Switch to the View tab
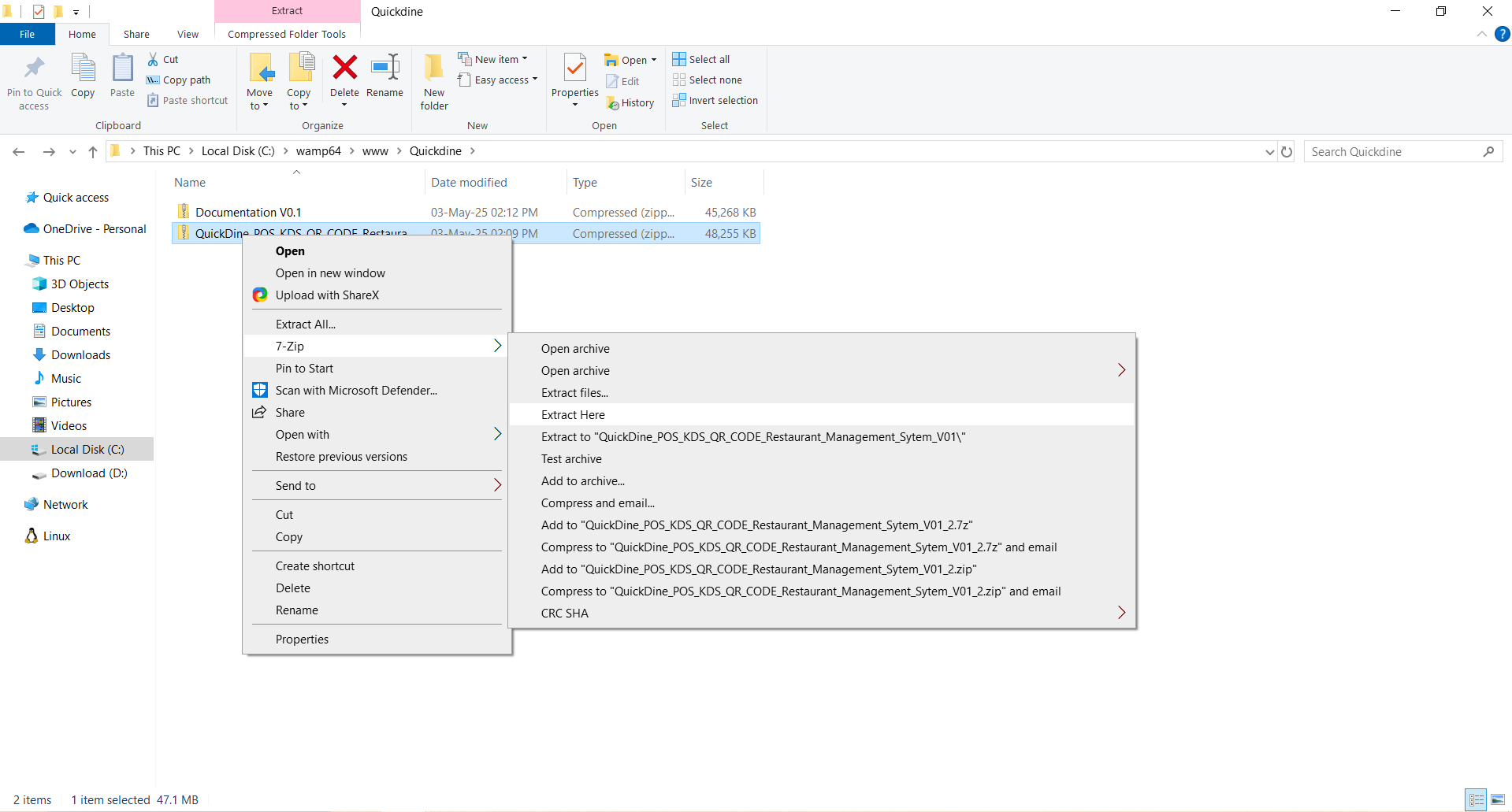Screen dimensions: 1512x812 (188, 34)
